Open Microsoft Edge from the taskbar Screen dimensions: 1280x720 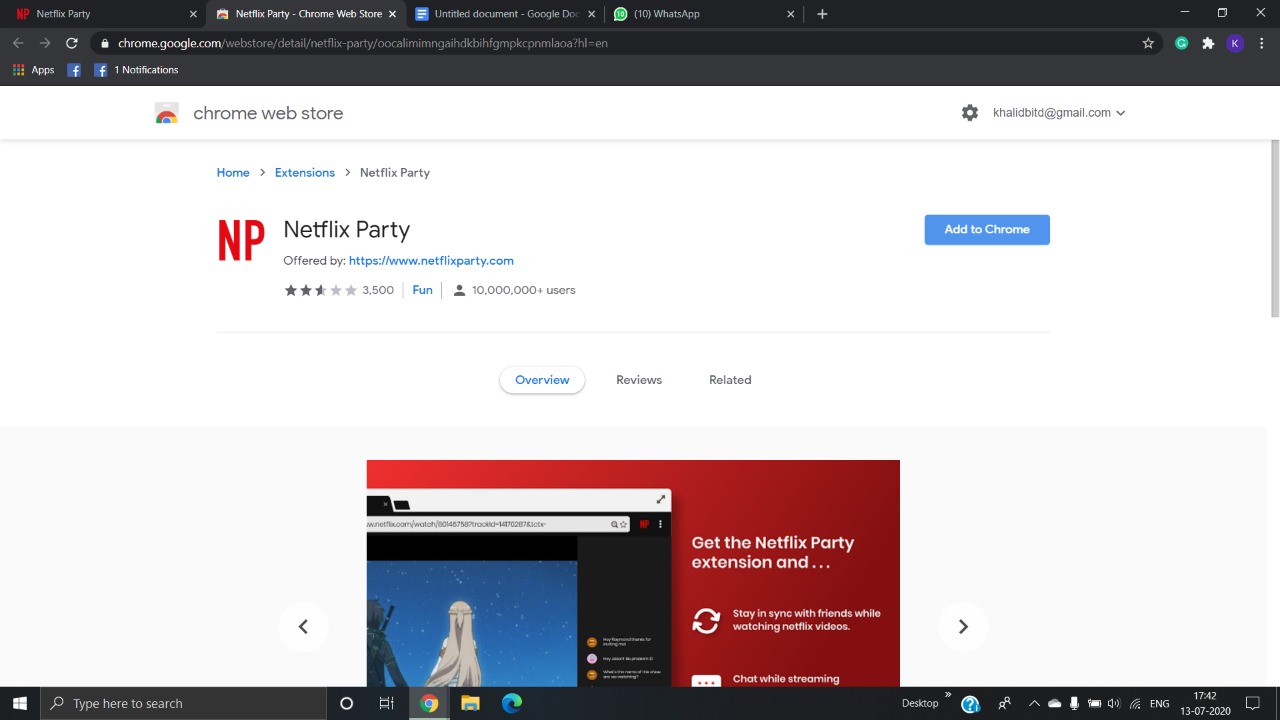pyautogui.click(x=512, y=703)
